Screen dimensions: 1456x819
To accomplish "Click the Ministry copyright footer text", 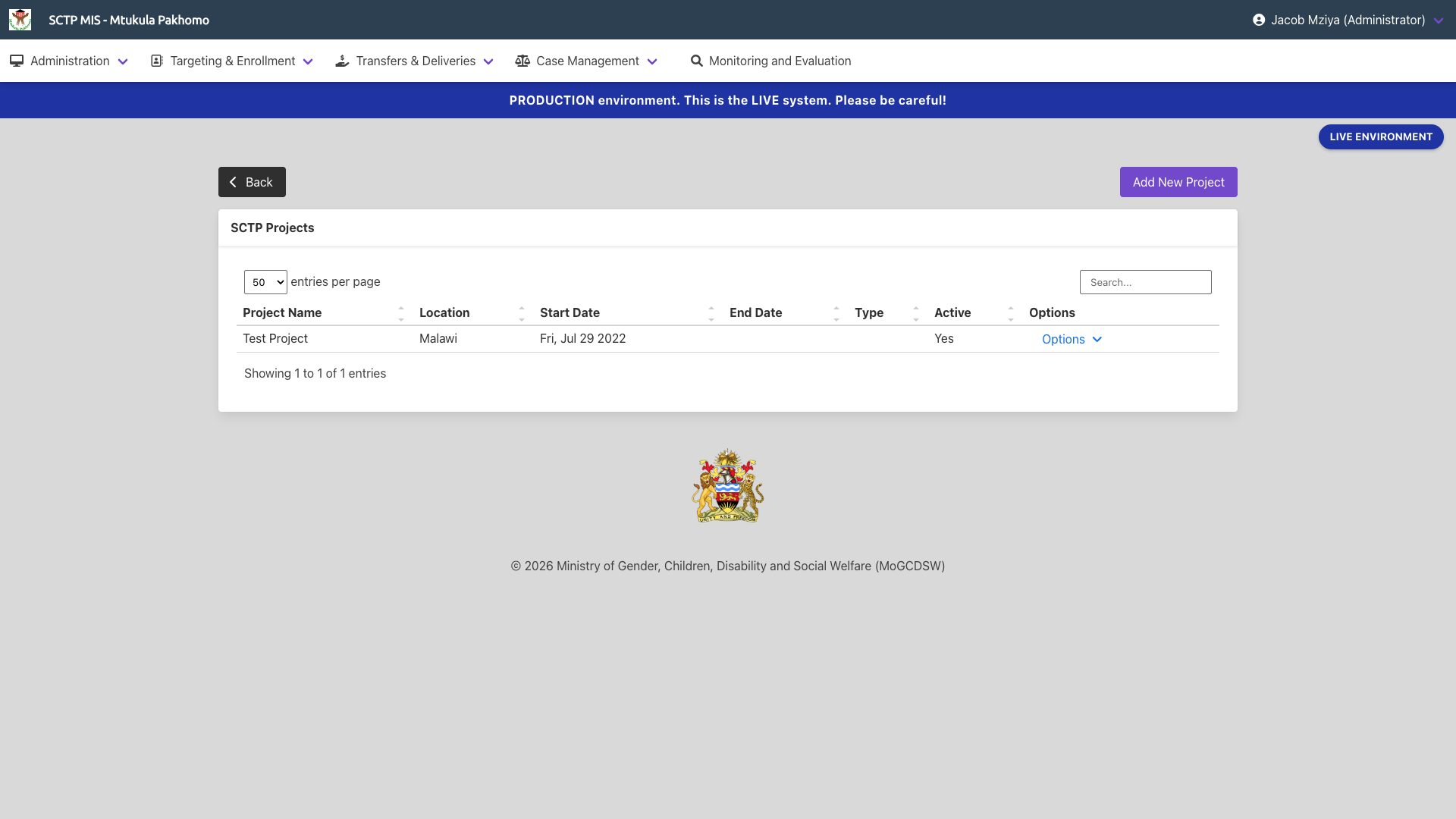I will pyautogui.click(x=728, y=566).
